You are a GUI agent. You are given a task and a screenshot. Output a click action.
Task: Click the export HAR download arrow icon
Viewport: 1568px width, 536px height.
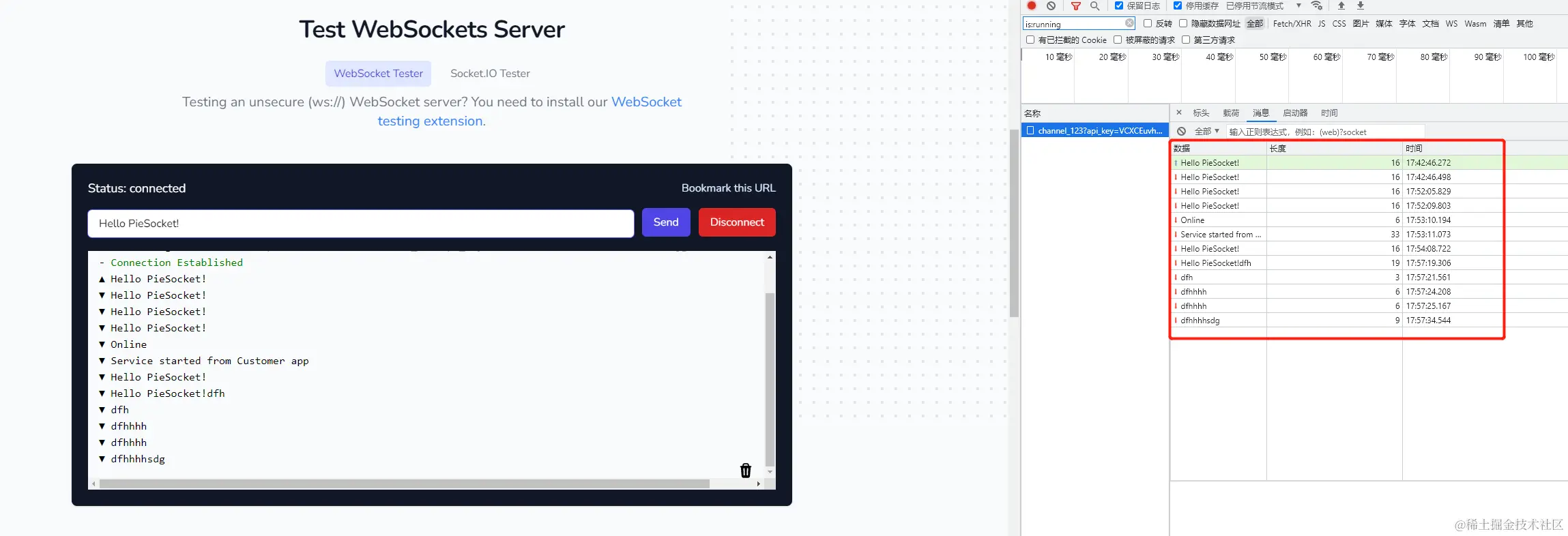(x=1361, y=5)
